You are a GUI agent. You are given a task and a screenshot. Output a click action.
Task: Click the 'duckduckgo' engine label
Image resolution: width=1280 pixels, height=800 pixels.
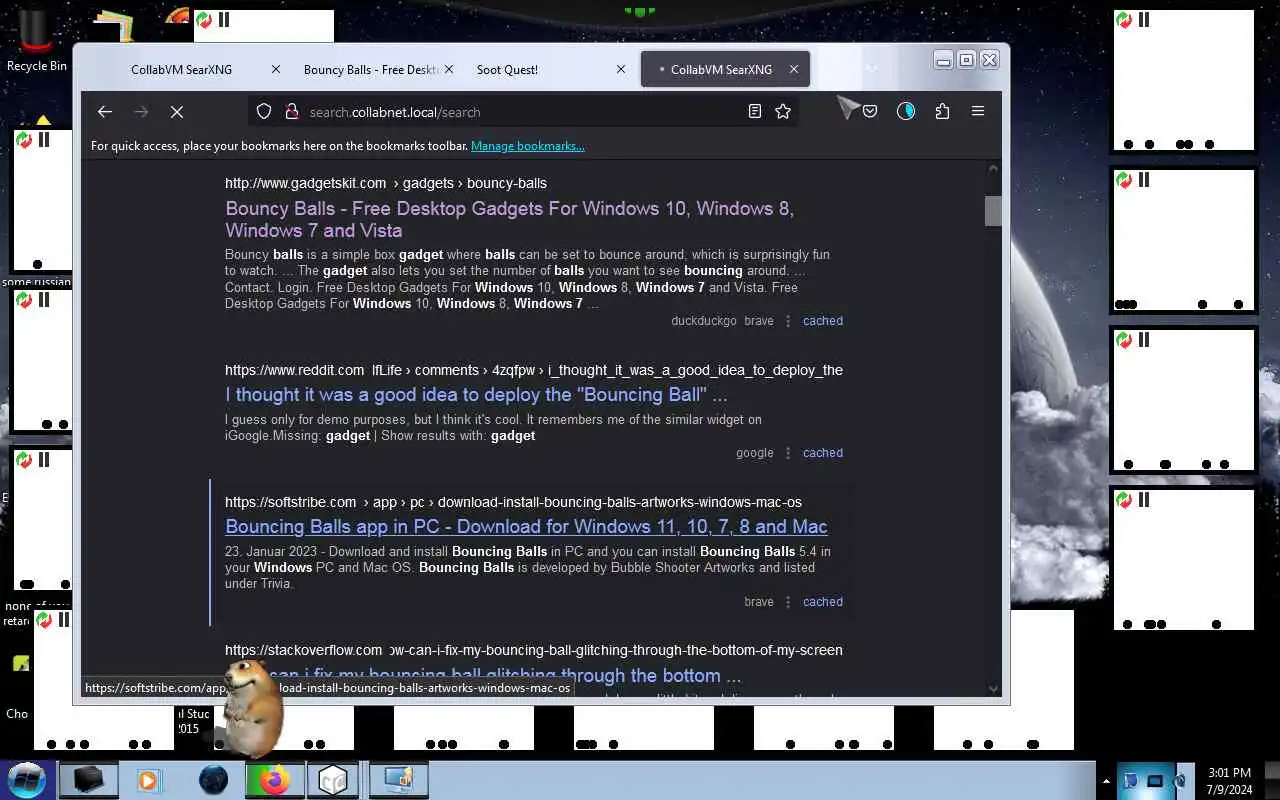click(704, 321)
